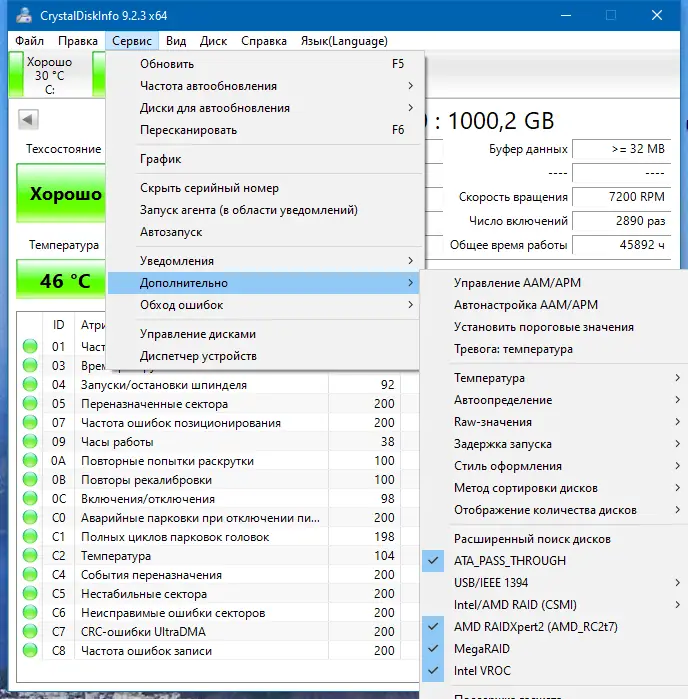688x699 pixels.
Task: Toggle Автозапуск in Сервис menu
Action: 263,232
